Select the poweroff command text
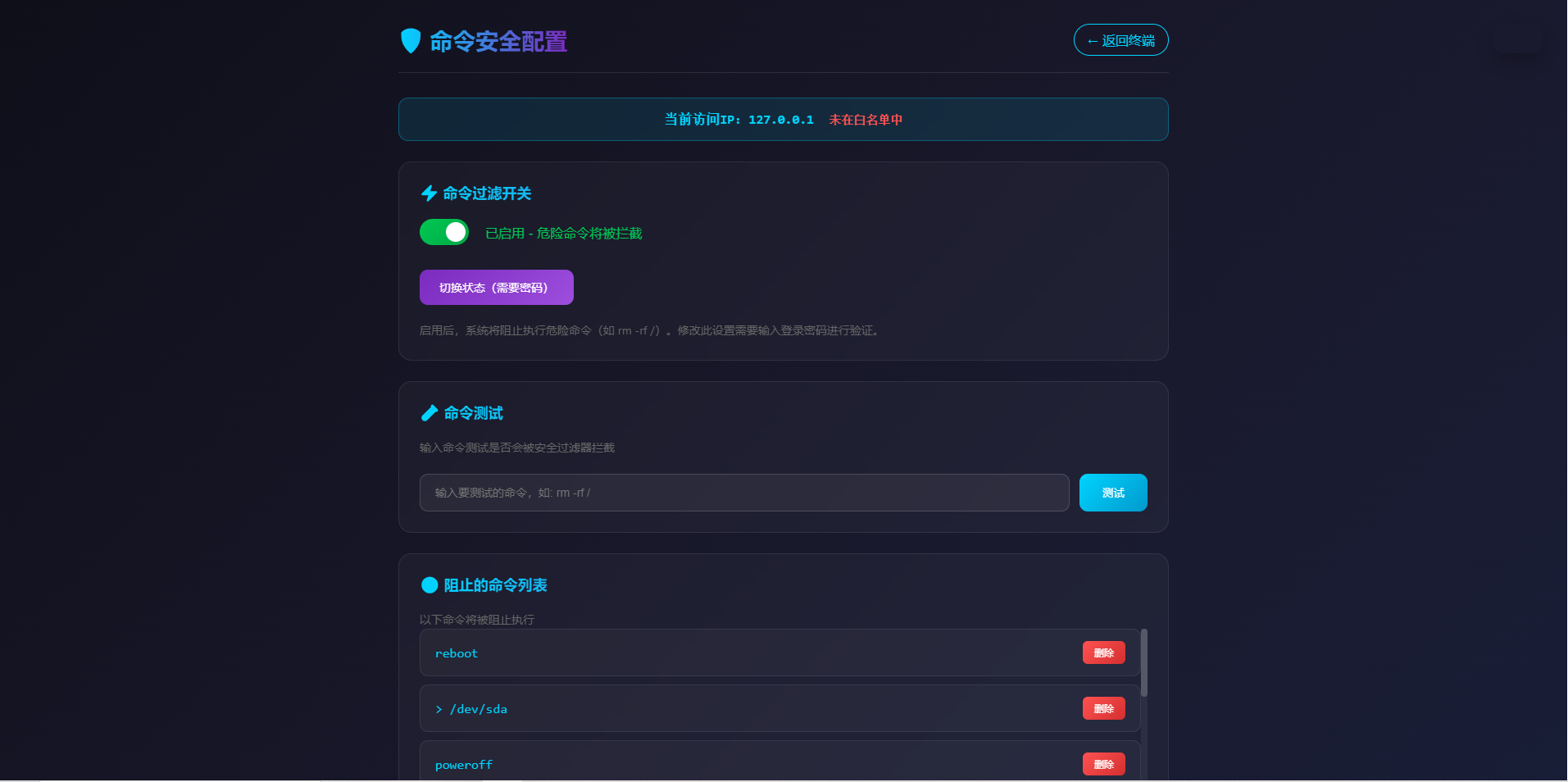This screenshot has width=1568, height=782. click(x=464, y=765)
